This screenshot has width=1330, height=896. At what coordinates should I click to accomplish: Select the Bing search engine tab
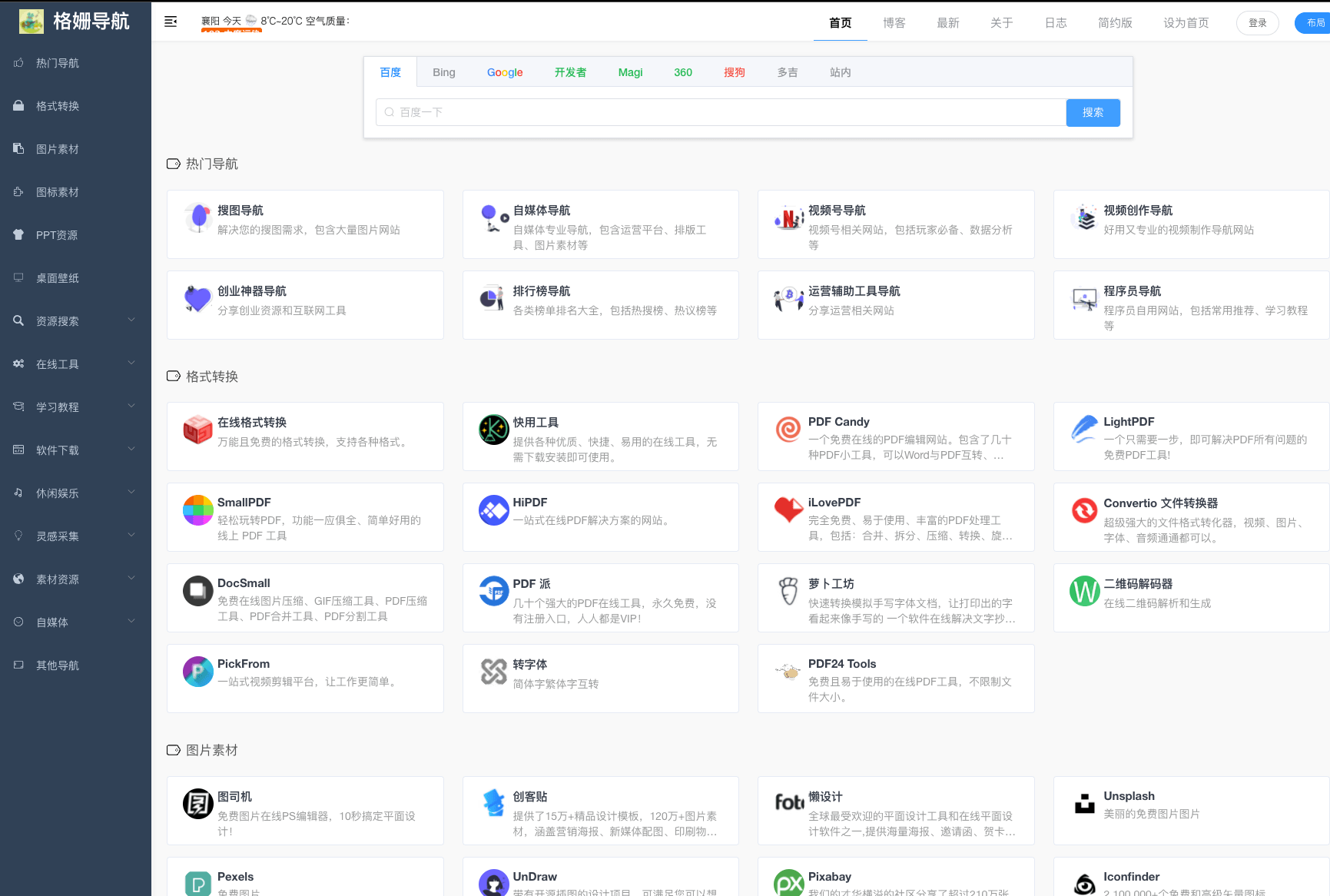[443, 72]
